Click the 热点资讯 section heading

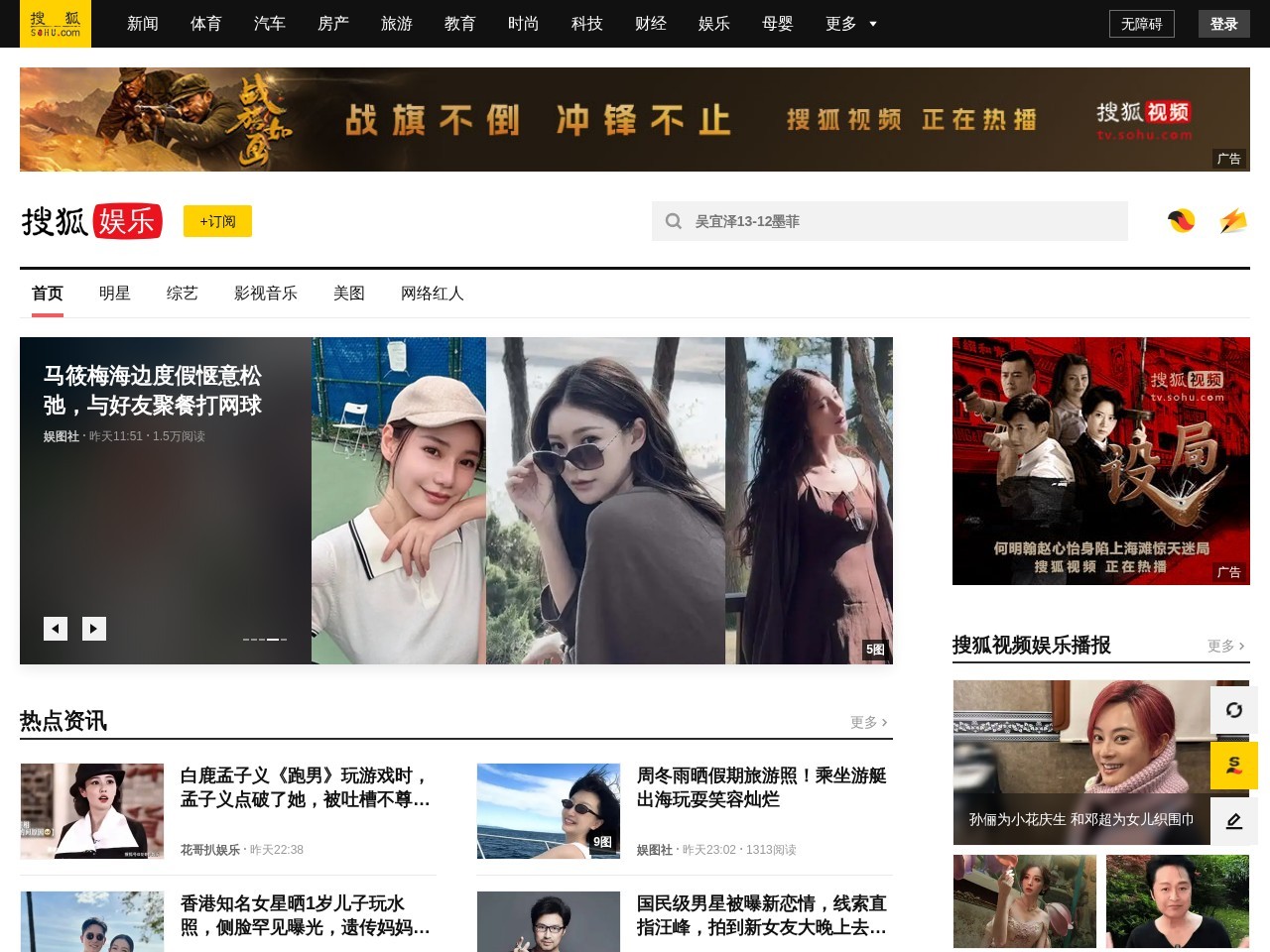63,721
